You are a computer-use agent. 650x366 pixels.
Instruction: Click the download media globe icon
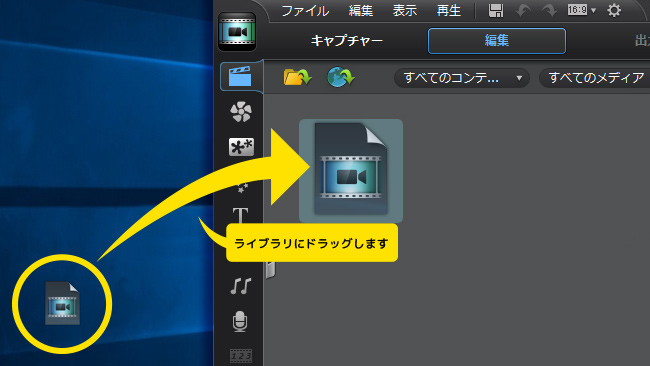(x=340, y=77)
